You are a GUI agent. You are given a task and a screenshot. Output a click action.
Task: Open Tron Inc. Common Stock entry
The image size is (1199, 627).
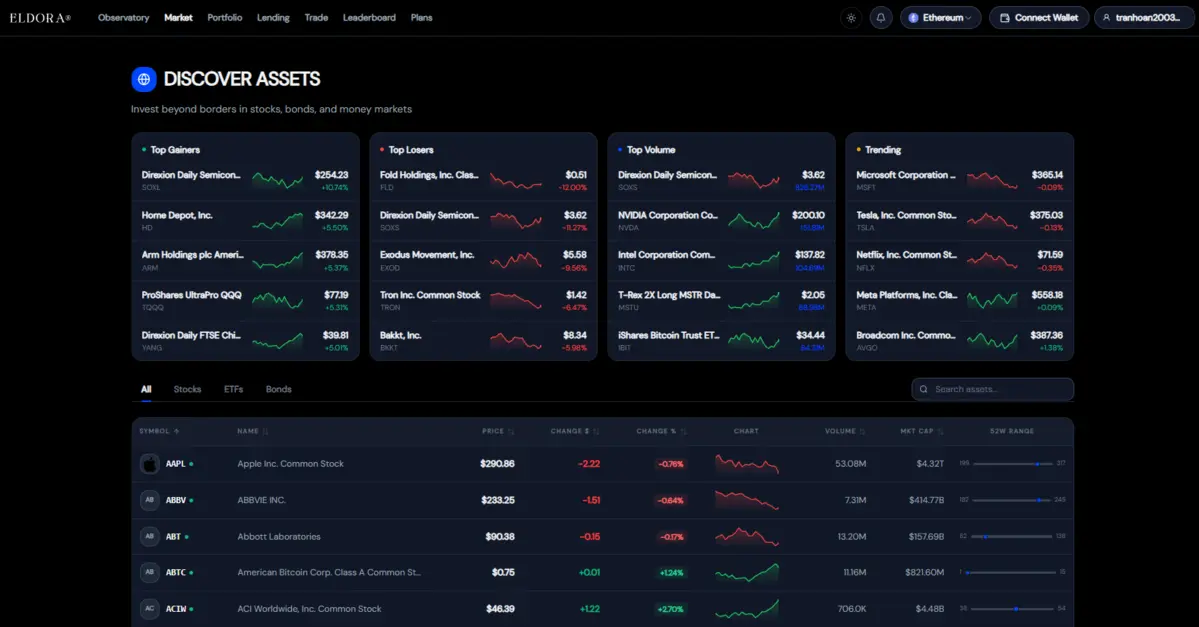[x=483, y=301]
